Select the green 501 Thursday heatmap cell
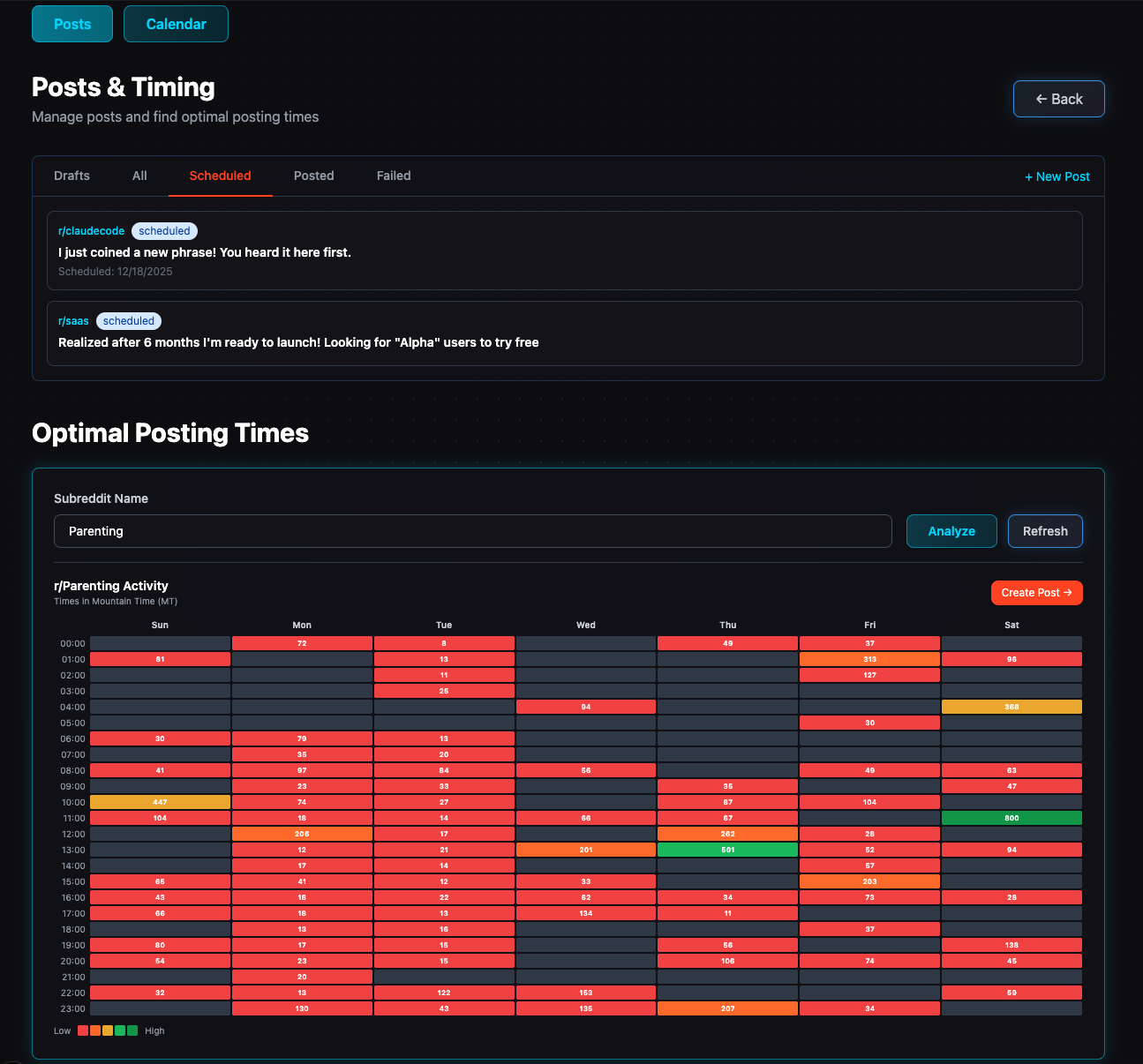Screen dimensions: 1143x1064 [727, 850]
